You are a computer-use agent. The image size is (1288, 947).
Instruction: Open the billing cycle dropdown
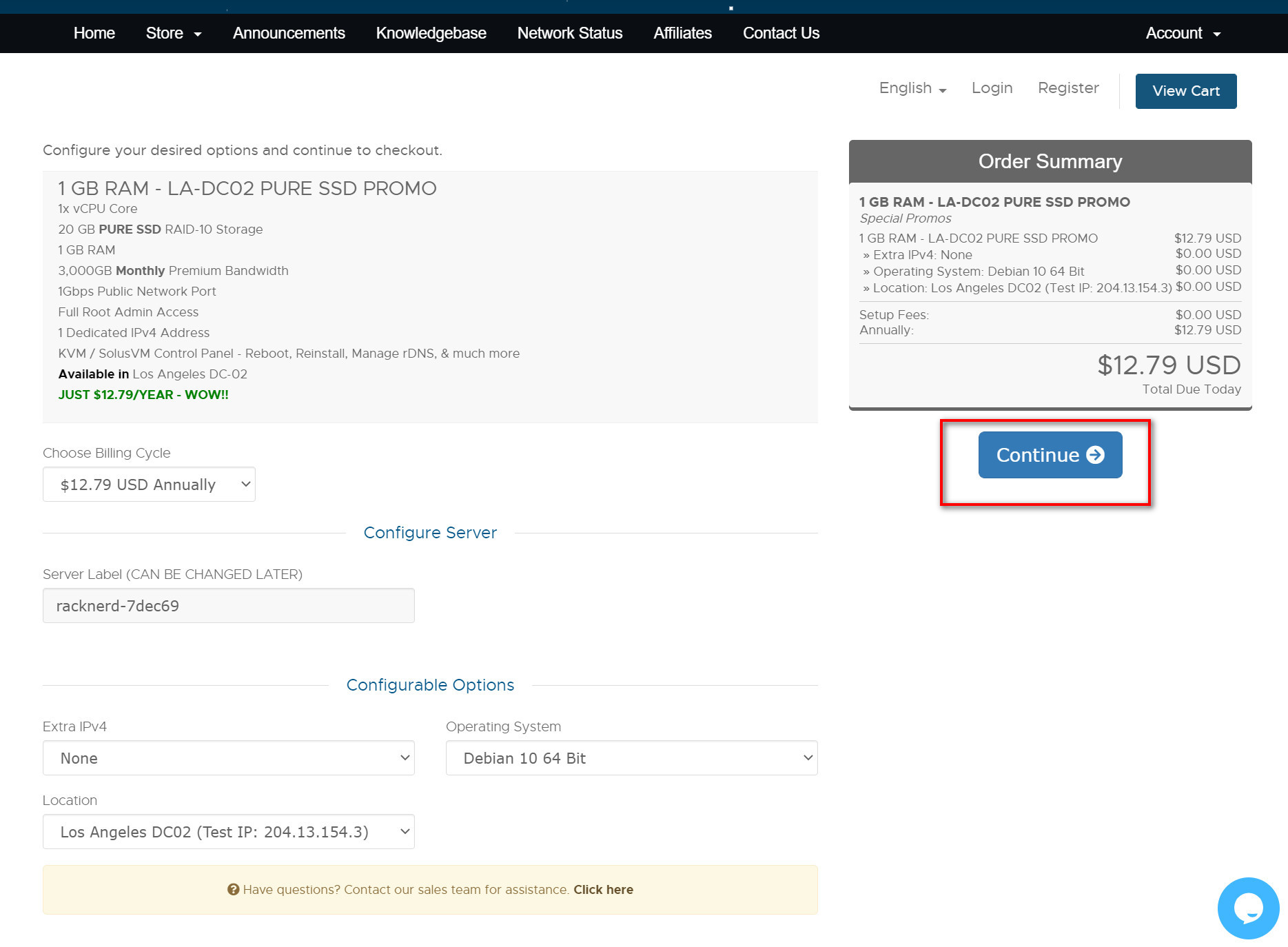(x=149, y=485)
